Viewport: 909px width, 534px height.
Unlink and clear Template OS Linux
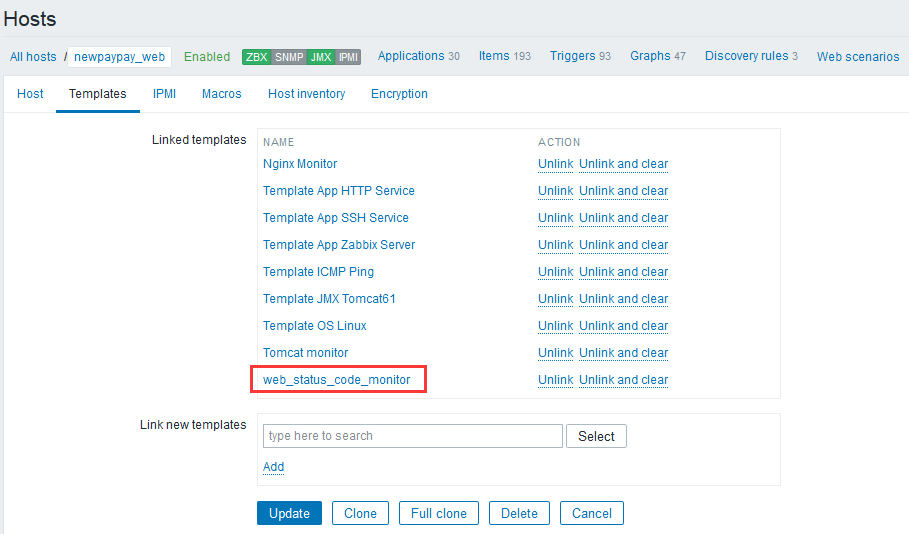pos(623,326)
